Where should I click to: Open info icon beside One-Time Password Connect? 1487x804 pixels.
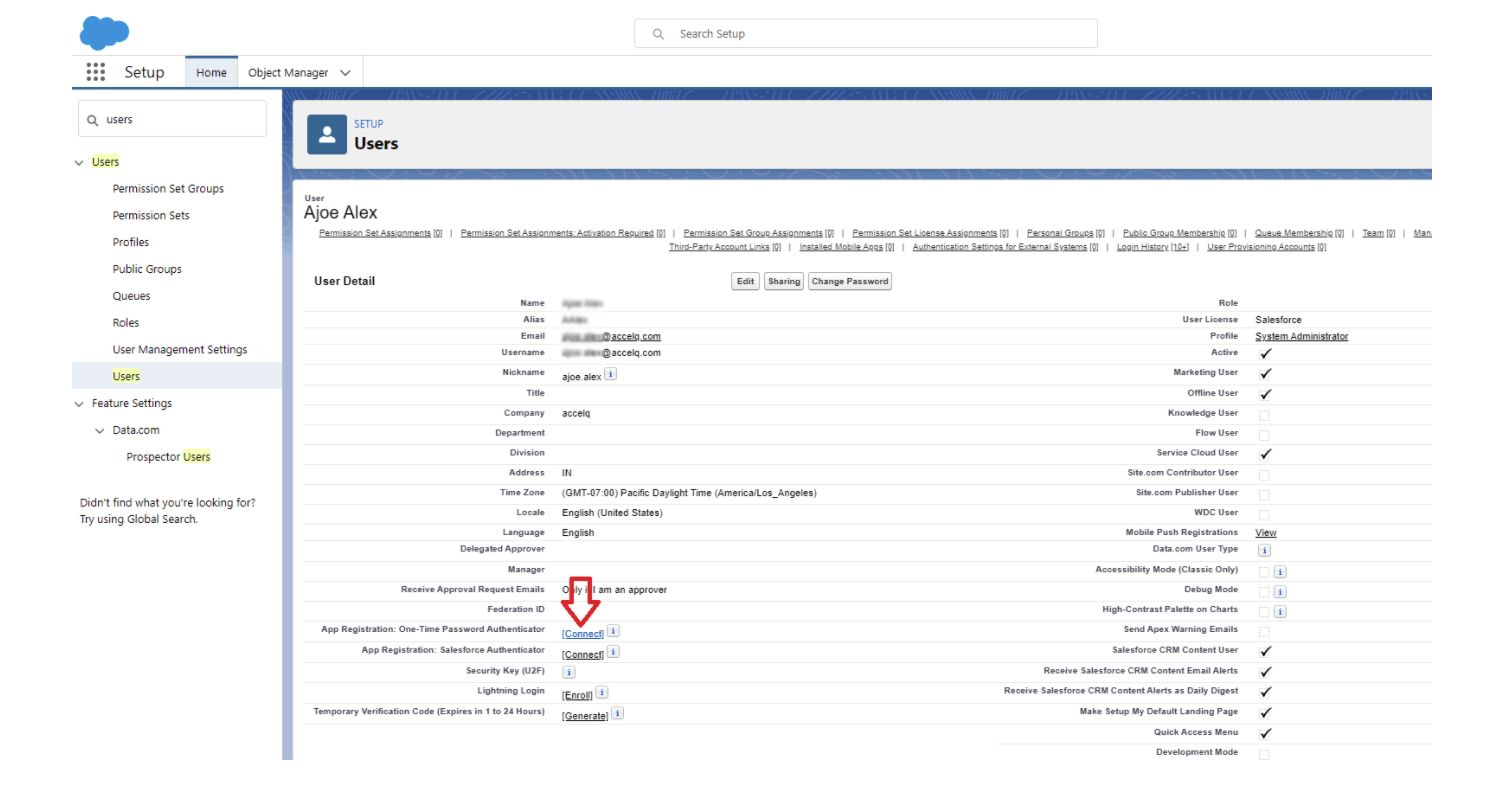click(x=614, y=631)
